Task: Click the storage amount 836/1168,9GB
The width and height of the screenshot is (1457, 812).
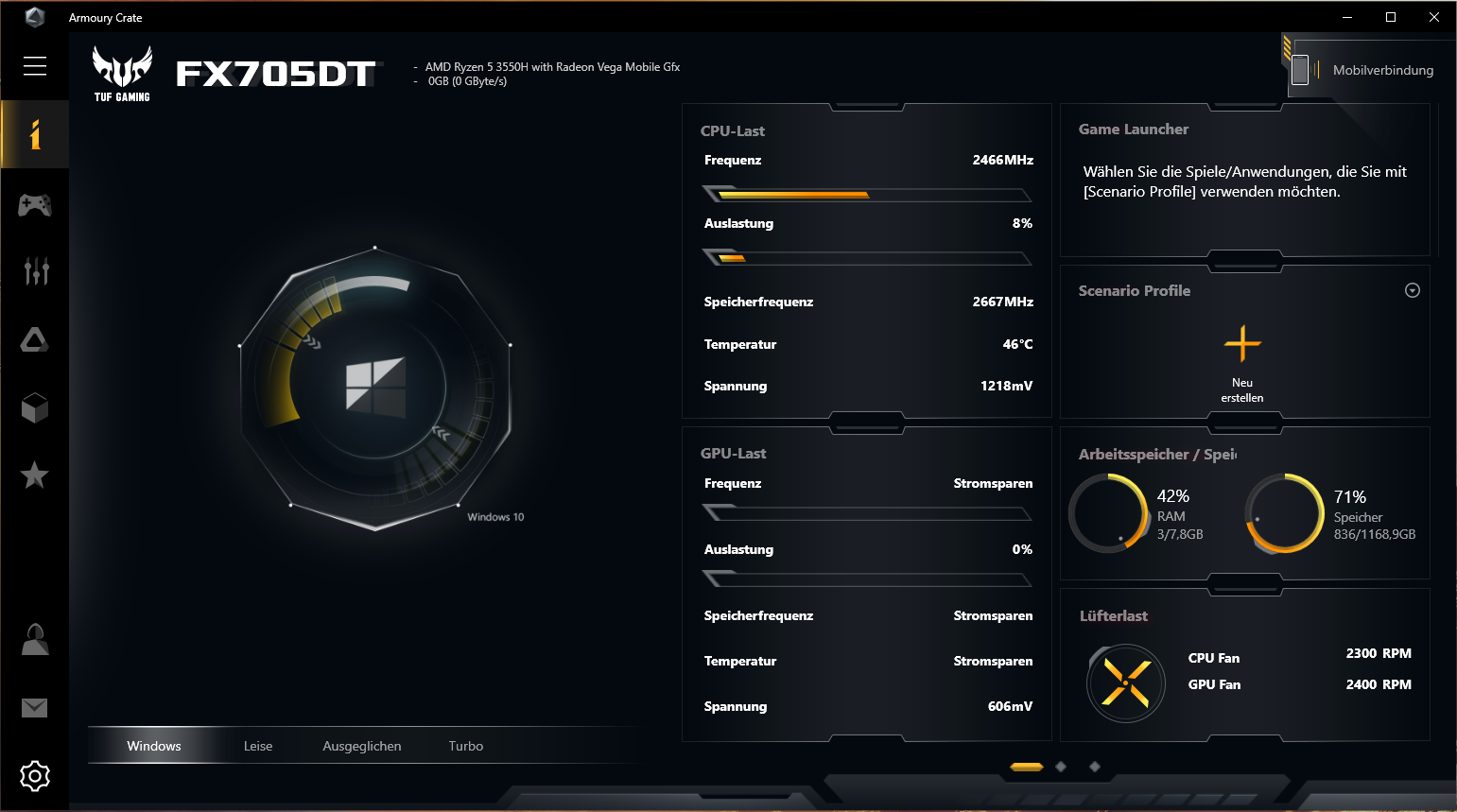Action: pos(1375,535)
